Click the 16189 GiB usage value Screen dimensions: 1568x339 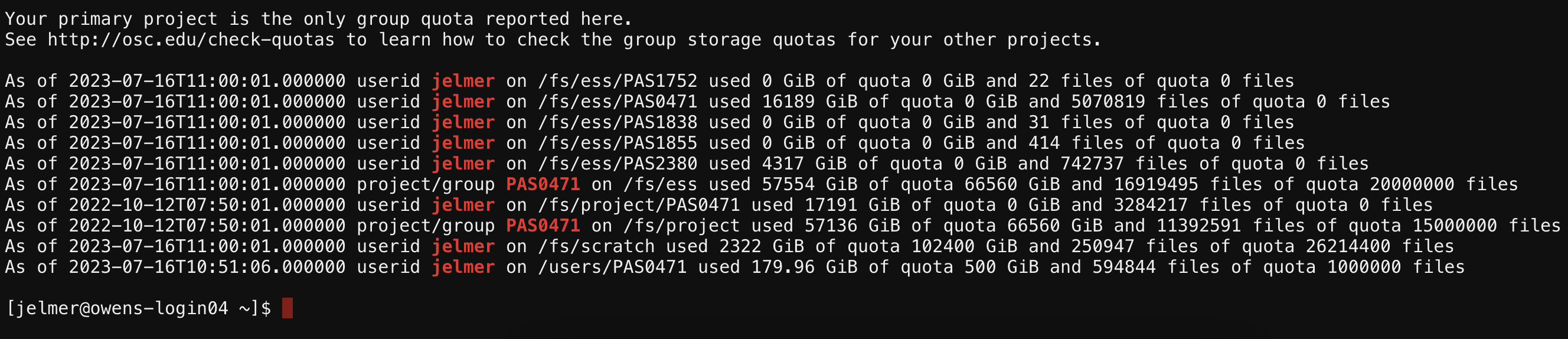pos(809,102)
